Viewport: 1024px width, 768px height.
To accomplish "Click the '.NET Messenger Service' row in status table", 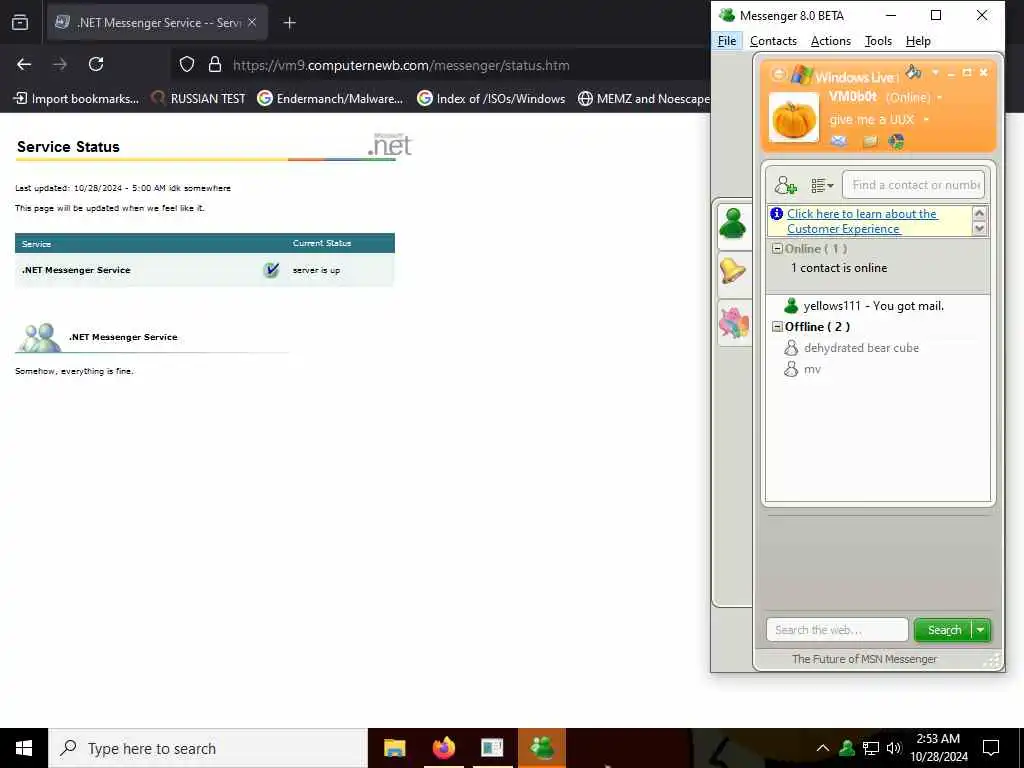I will click(x=204, y=270).
